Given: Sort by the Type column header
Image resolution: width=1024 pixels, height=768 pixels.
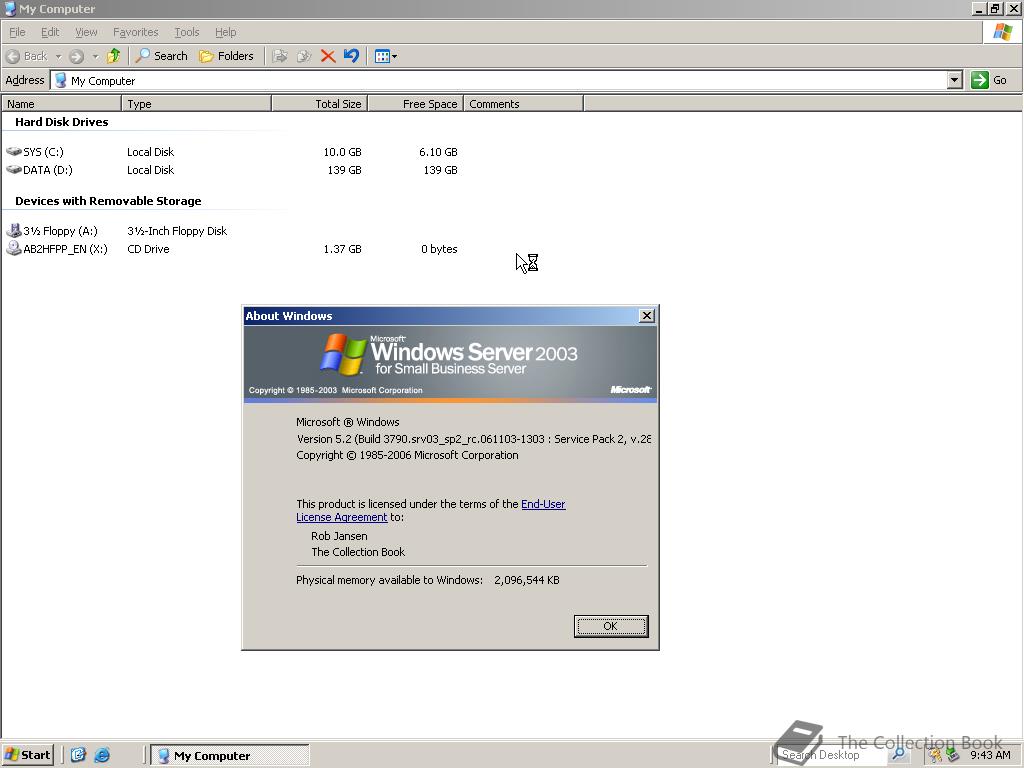Looking at the screenshot, I should click(x=196, y=104).
